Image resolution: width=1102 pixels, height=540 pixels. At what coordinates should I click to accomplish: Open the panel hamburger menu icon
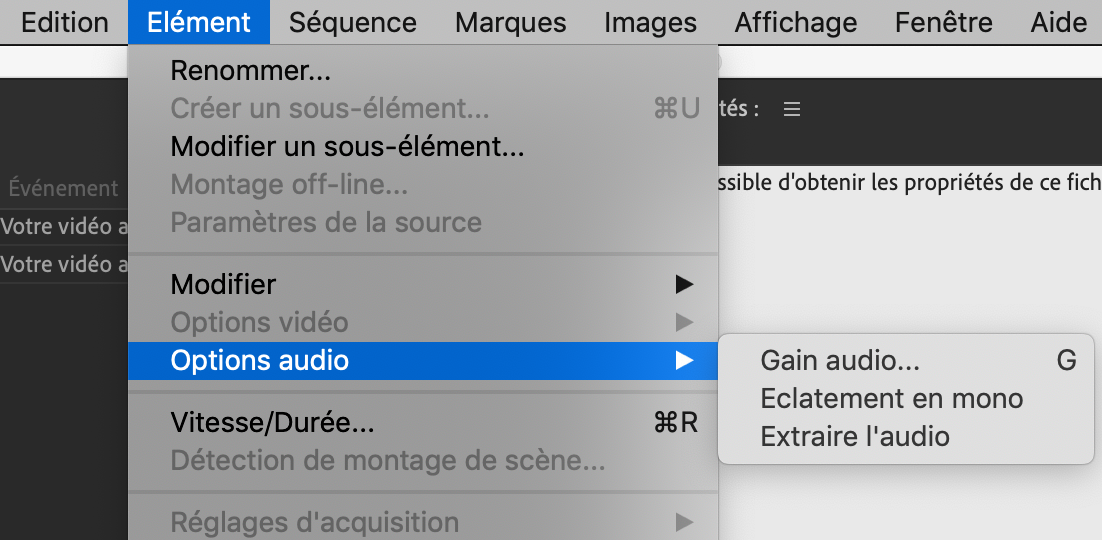(x=792, y=110)
